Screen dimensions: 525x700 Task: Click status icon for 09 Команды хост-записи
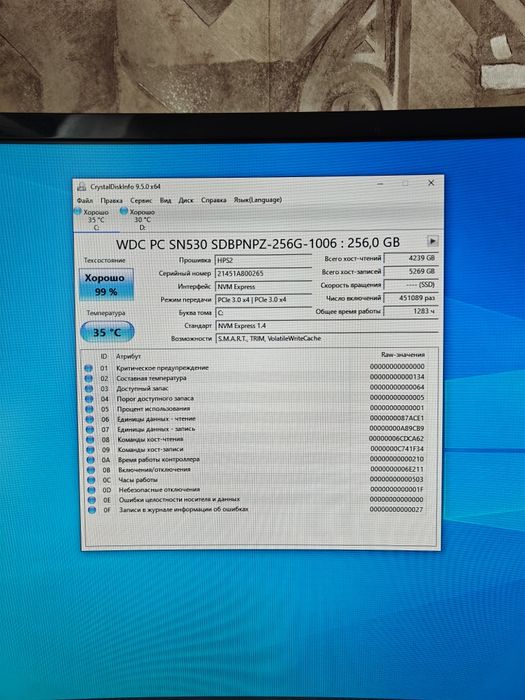coord(91,450)
